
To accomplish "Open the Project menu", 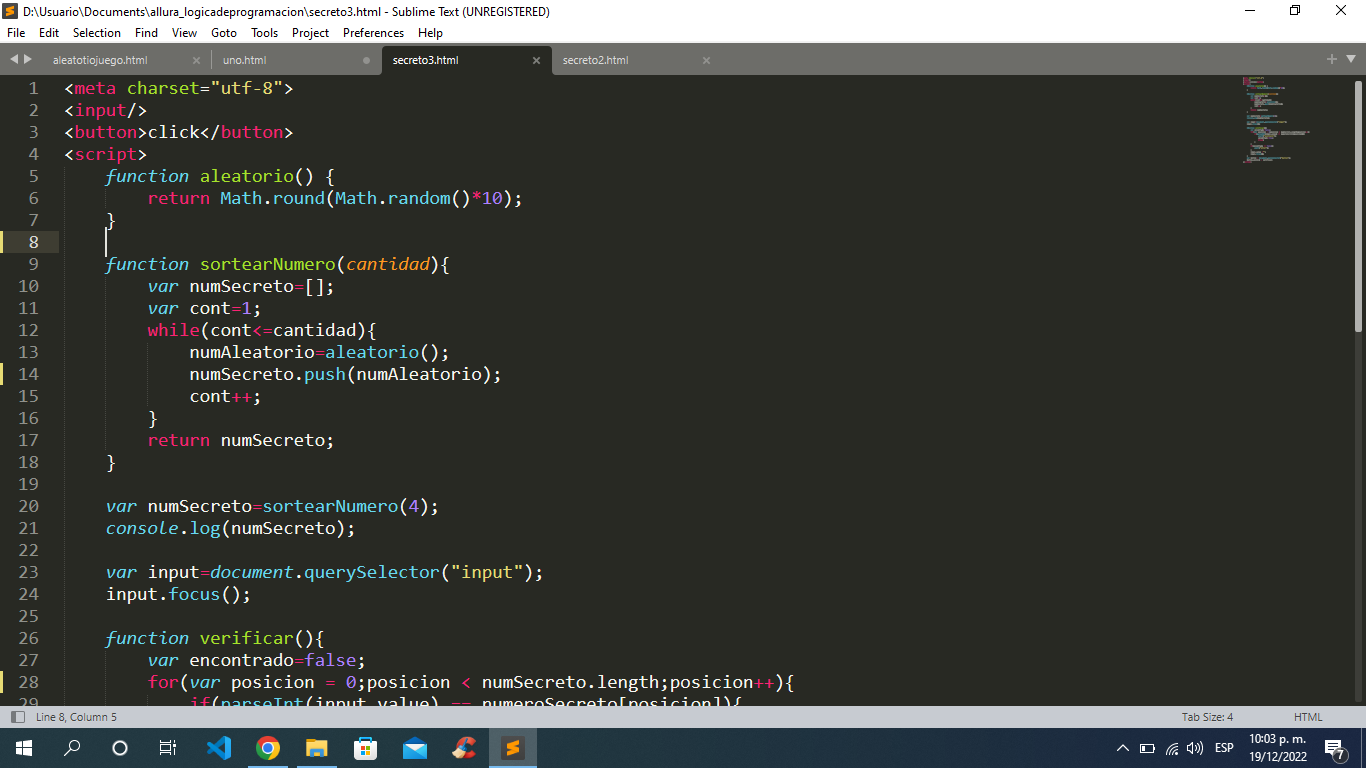I will tap(310, 33).
